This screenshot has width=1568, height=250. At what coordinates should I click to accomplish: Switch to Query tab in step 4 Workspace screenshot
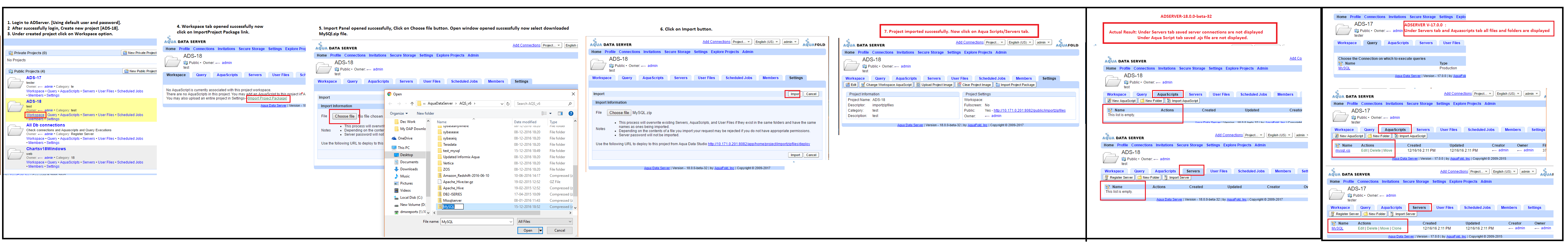pyautogui.click(x=201, y=75)
